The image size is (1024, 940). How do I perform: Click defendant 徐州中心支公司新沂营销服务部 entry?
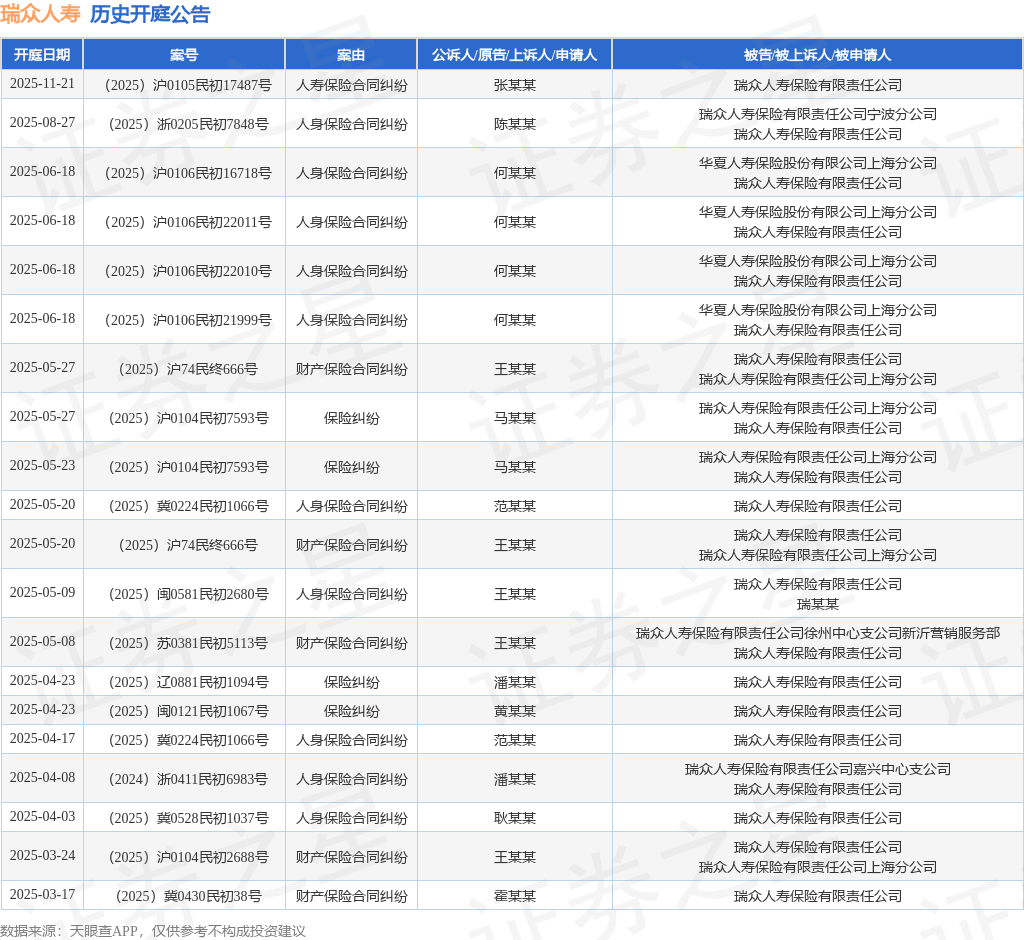(x=818, y=633)
